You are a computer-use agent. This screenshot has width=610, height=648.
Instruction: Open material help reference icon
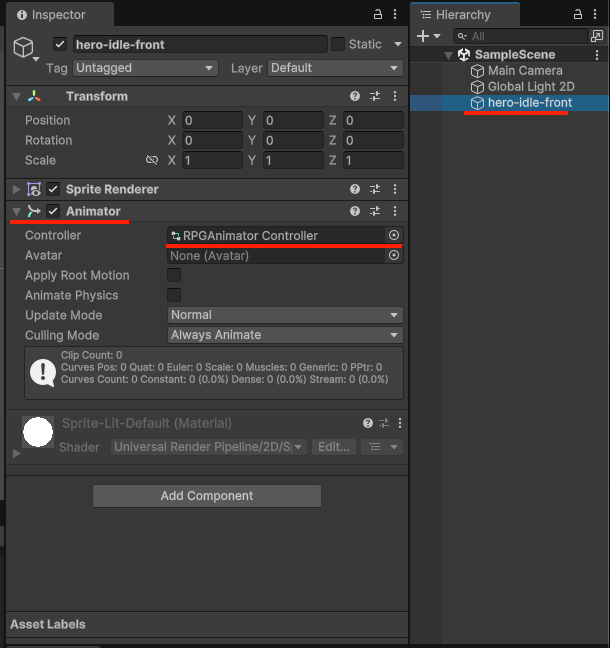pyautogui.click(x=368, y=423)
